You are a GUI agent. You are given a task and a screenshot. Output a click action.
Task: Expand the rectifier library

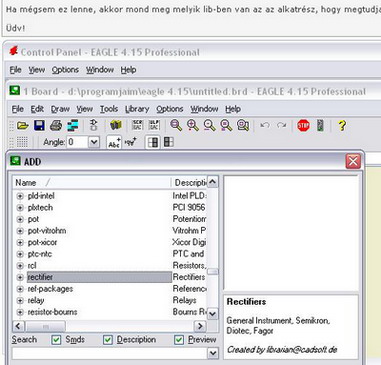click(20, 277)
